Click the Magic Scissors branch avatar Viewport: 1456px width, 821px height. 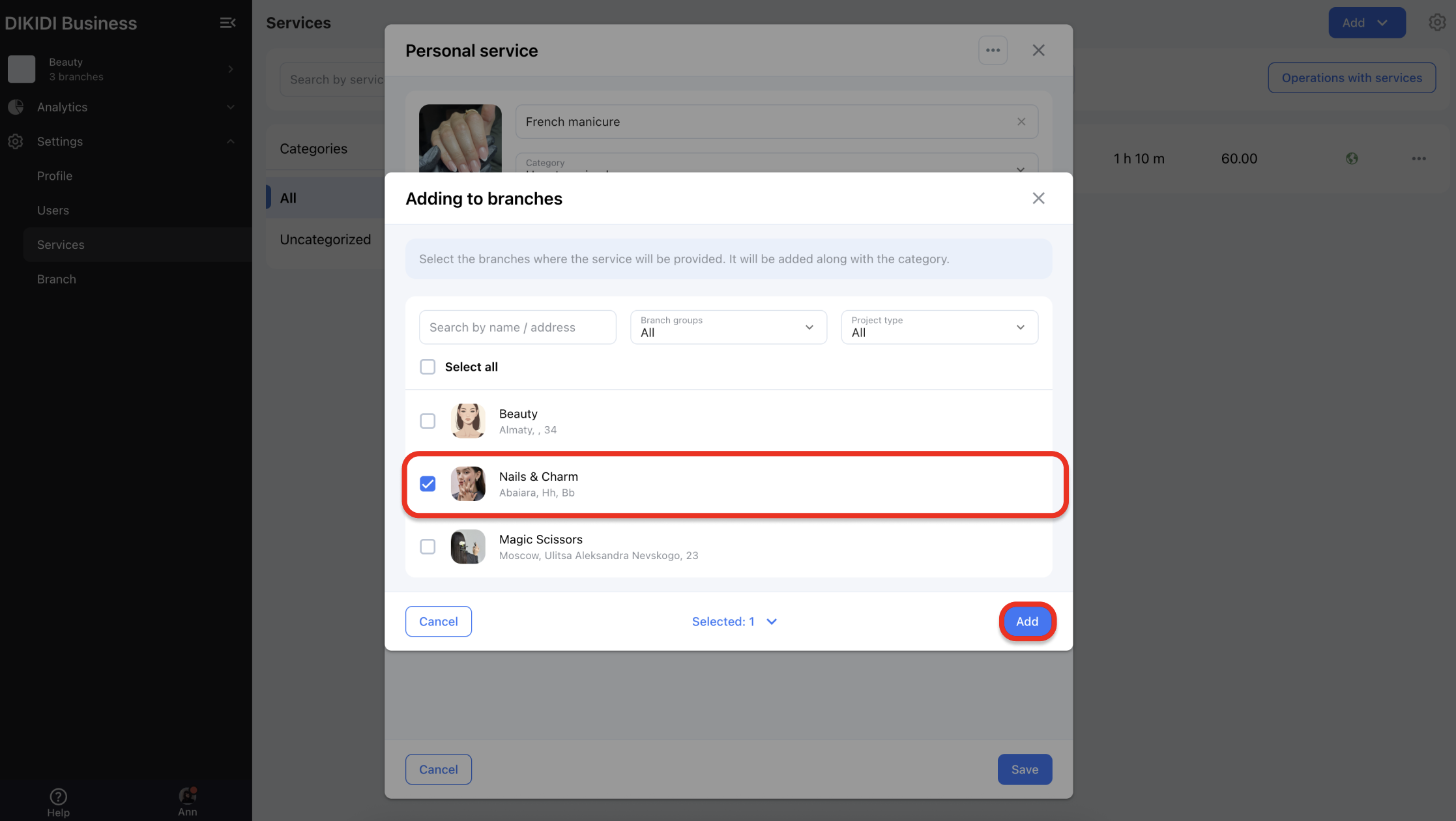[467, 547]
